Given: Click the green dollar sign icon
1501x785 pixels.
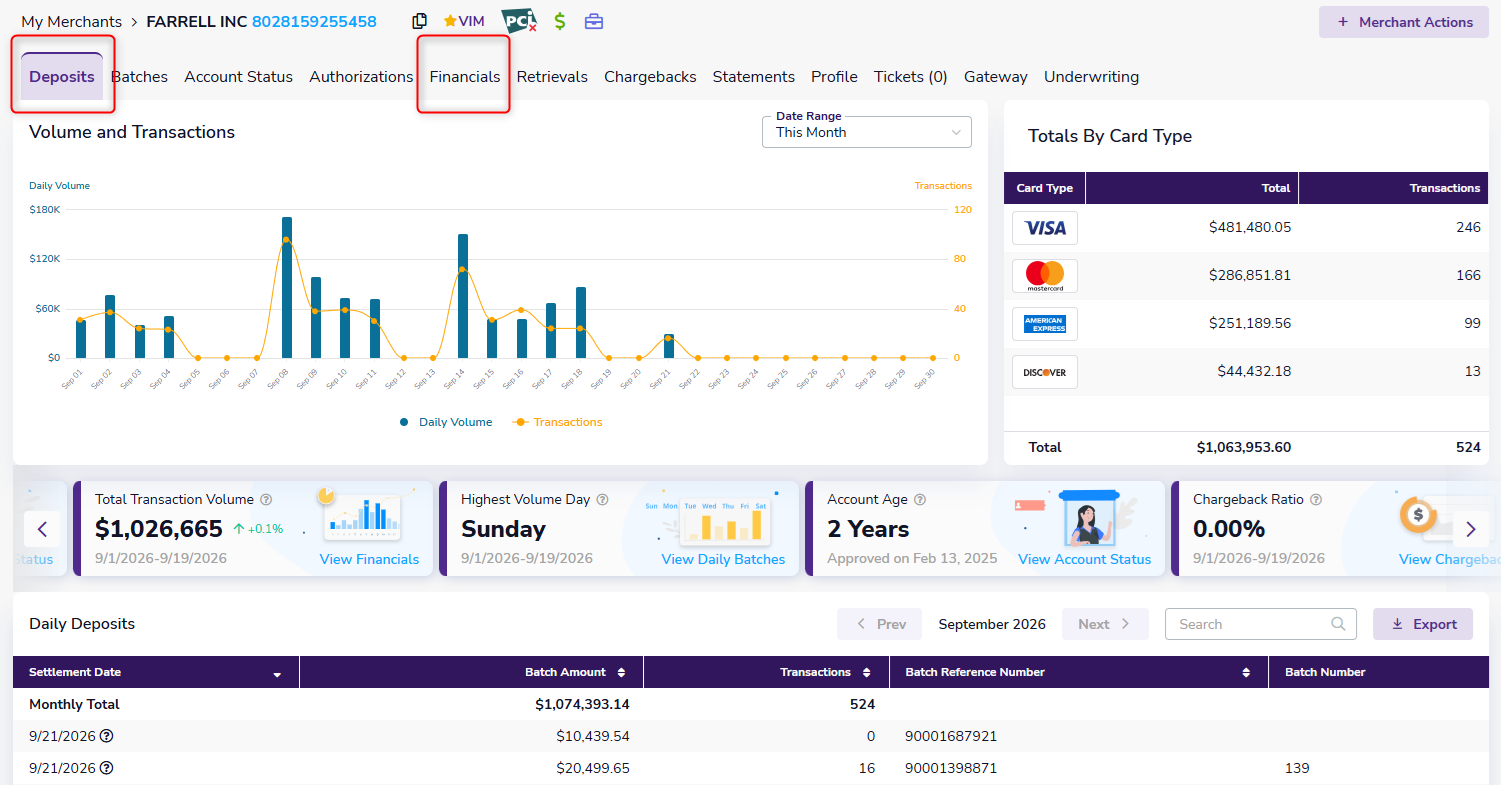Looking at the screenshot, I should pos(560,21).
